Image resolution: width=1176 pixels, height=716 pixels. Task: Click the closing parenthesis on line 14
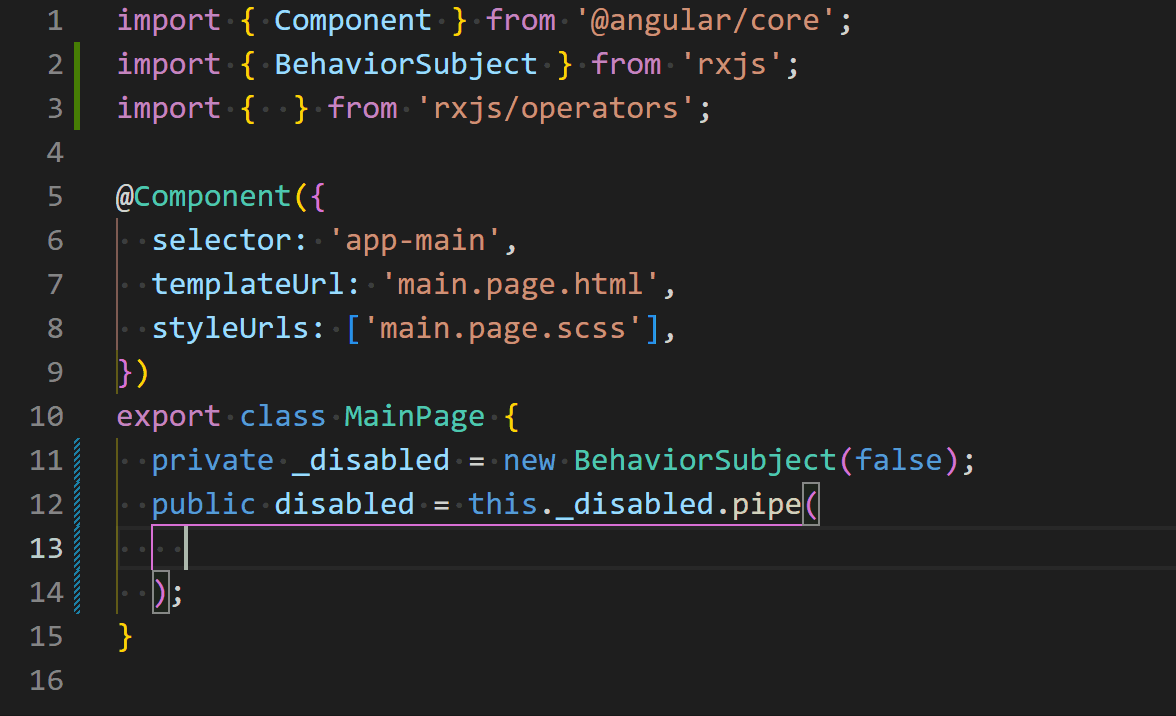(x=160, y=592)
